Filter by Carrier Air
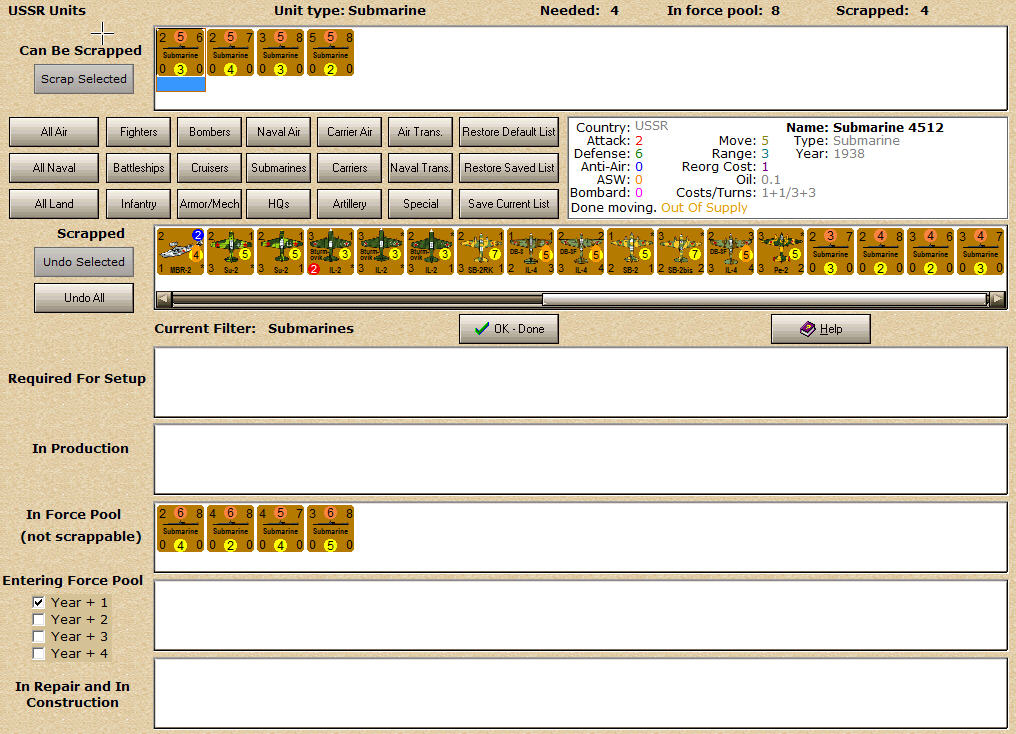This screenshot has height=734, width=1016. click(x=349, y=132)
